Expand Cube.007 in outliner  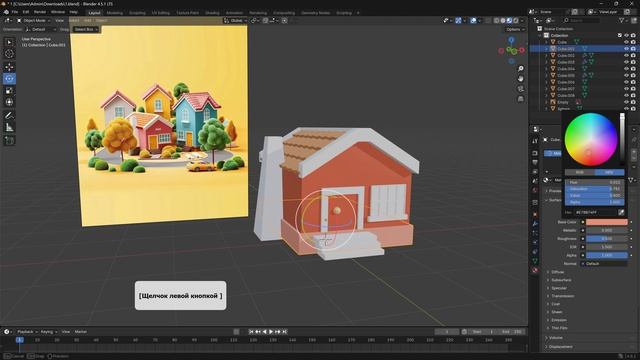(547, 89)
